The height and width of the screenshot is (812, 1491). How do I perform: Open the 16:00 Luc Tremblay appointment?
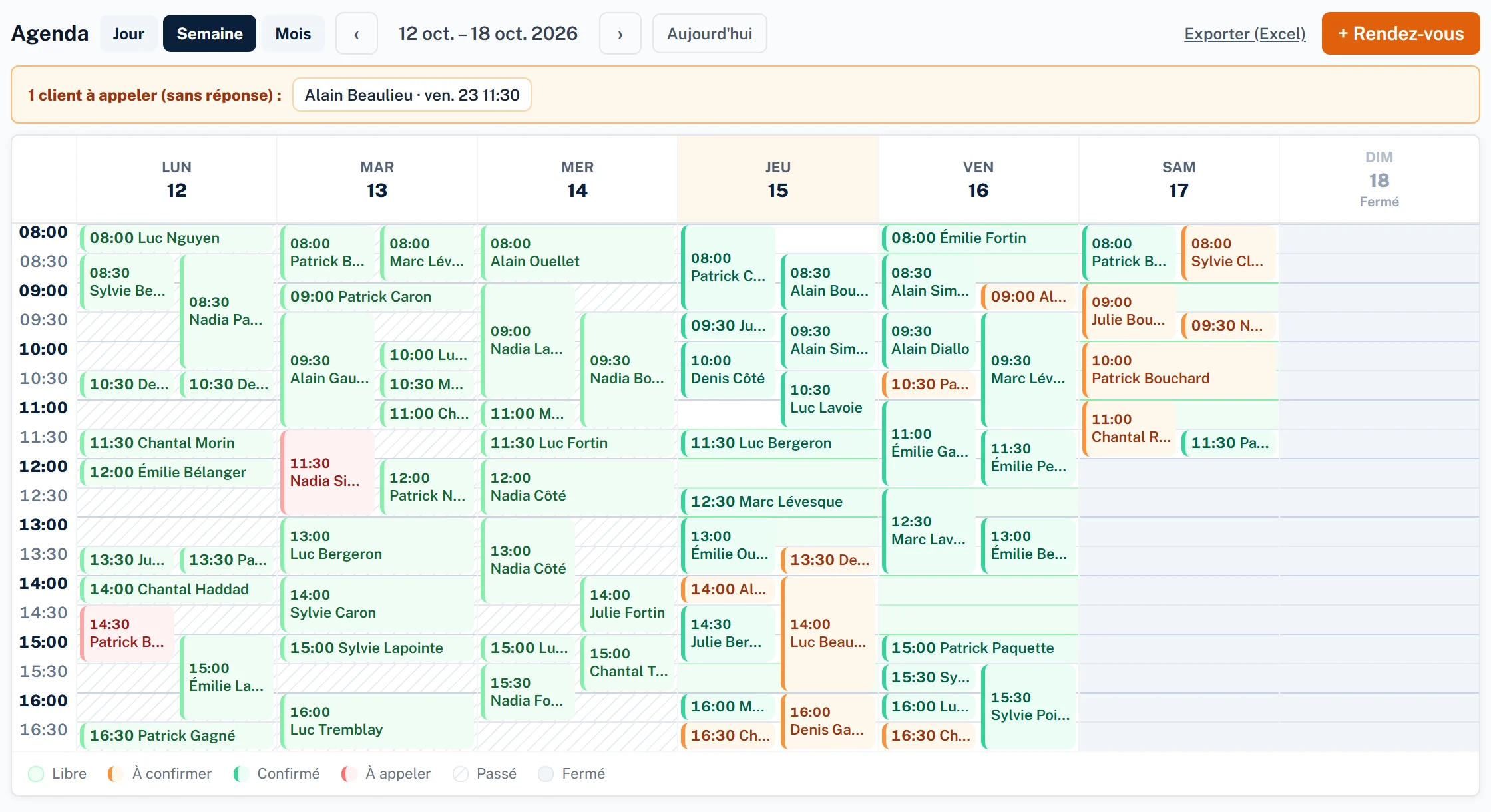(x=377, y=721)
